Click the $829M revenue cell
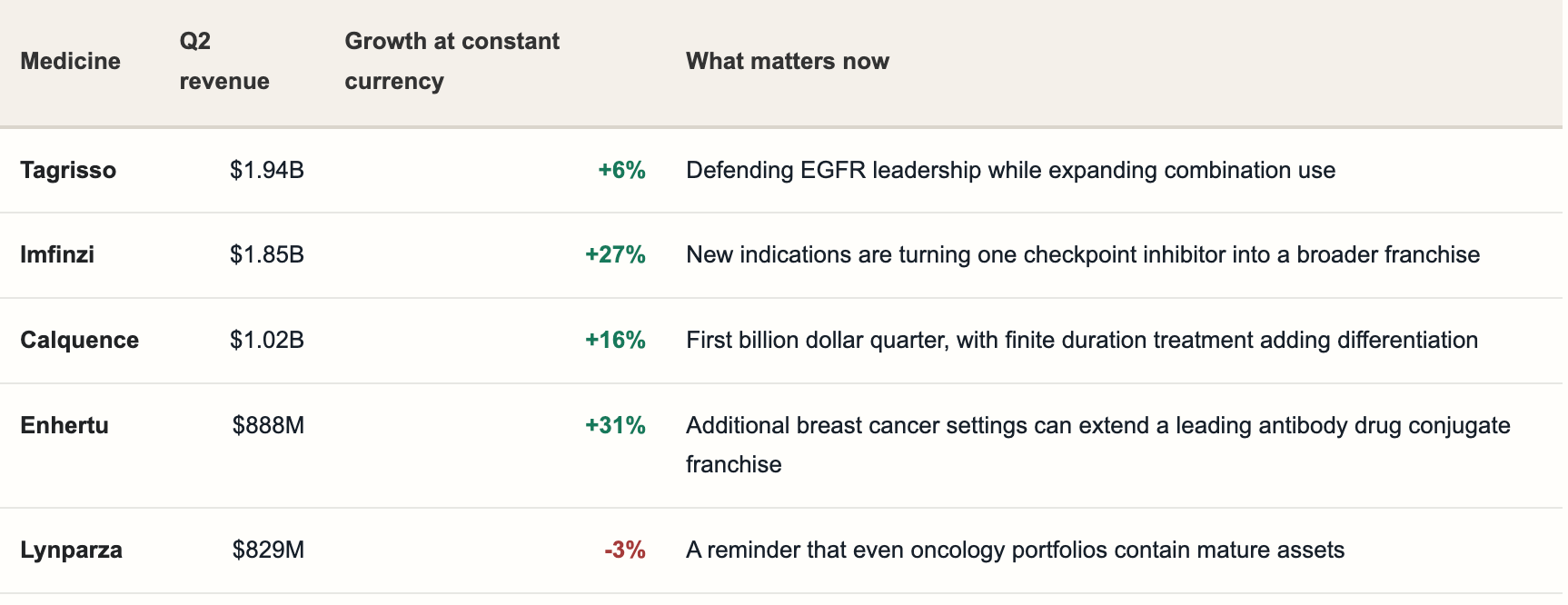Image resolution: width=1568 pixels, height=605 pixels. pyautogui.click(x=268, y=550)
